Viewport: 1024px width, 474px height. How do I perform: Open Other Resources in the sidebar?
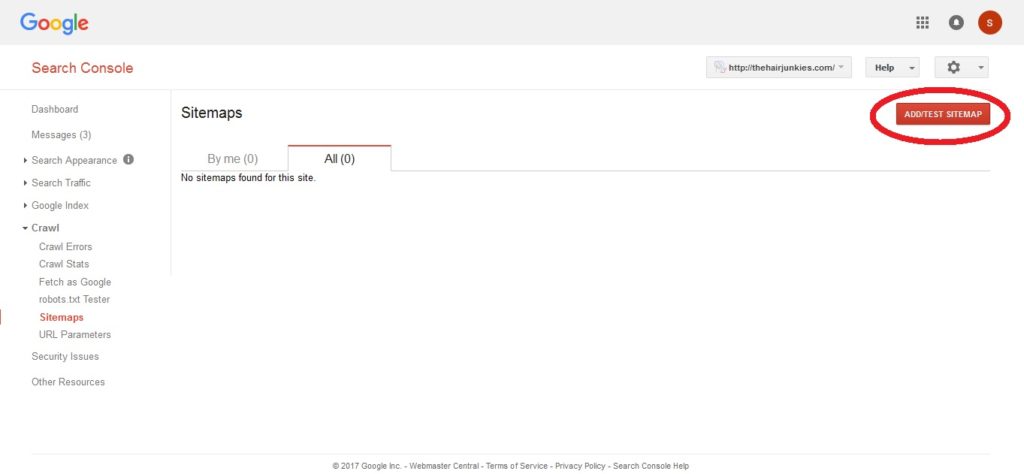[68, 382]
